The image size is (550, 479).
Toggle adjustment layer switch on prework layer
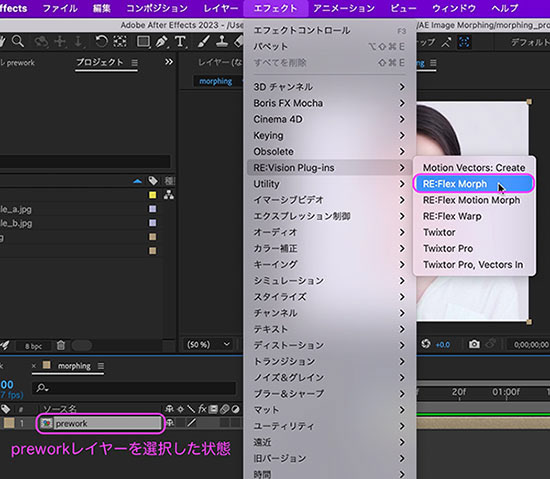pos(235,423)
